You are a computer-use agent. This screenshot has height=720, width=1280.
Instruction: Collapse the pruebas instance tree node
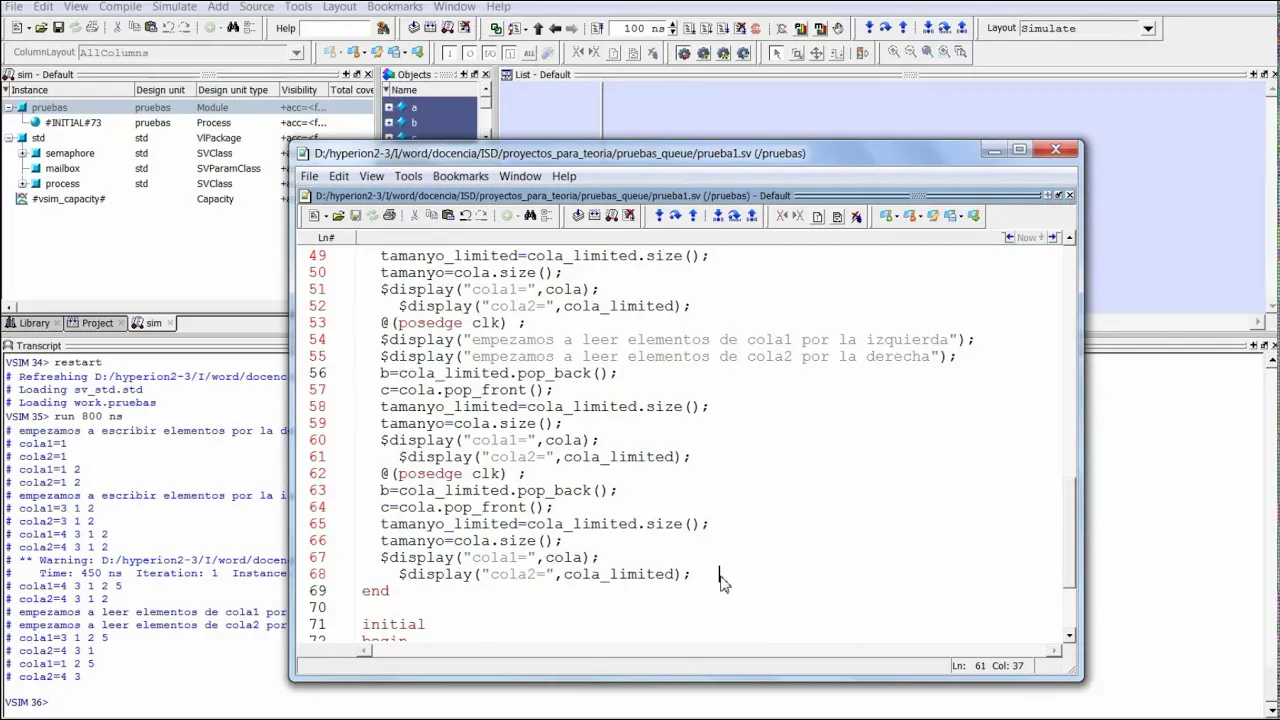pyautogui.click(x=8, y=107)
